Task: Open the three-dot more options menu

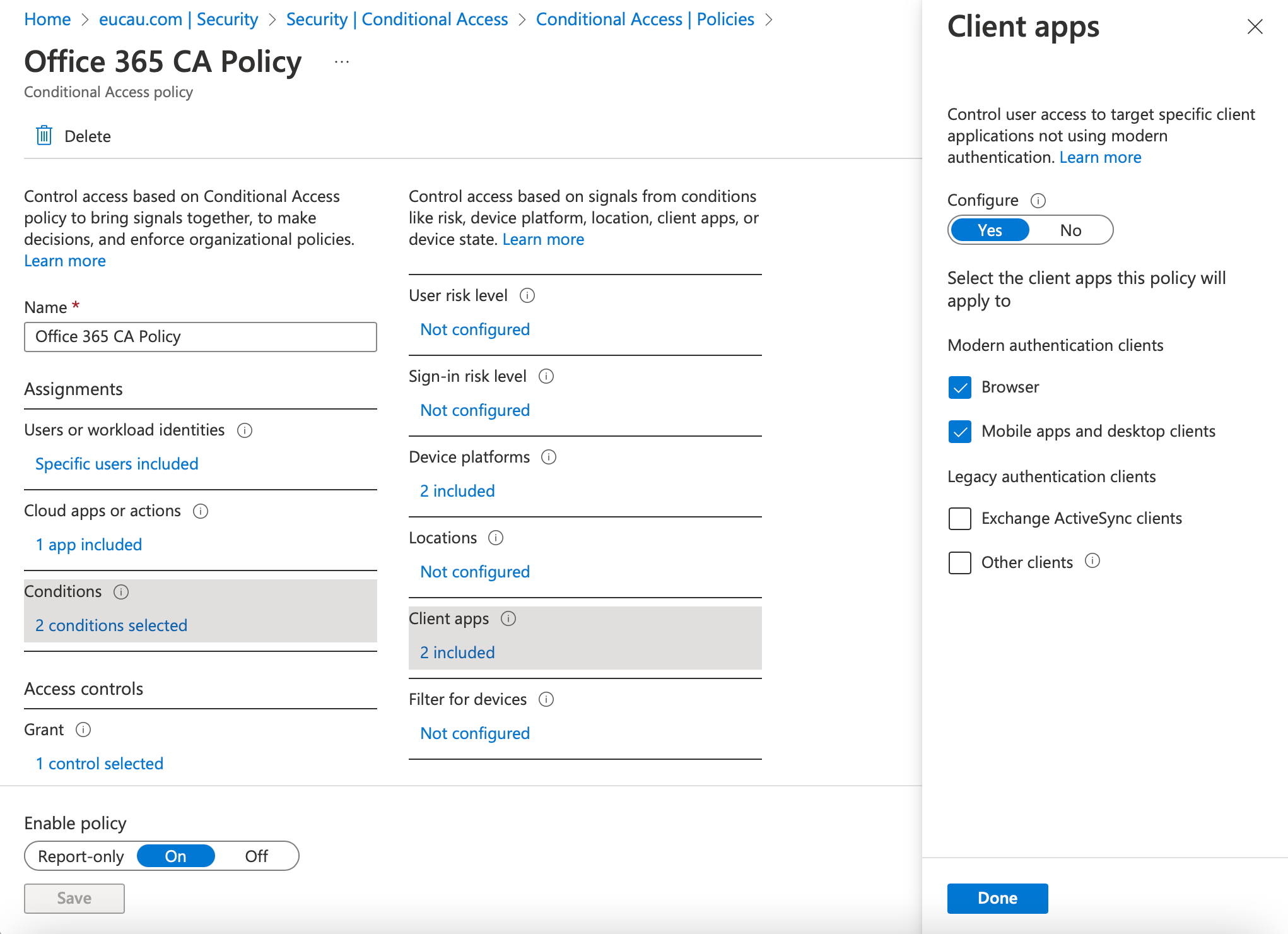Action: (x=342, y=62)
